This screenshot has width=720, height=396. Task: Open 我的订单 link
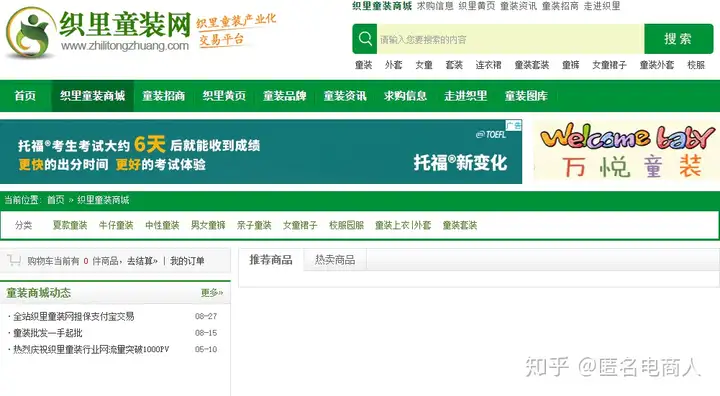[x=187, y=261]
